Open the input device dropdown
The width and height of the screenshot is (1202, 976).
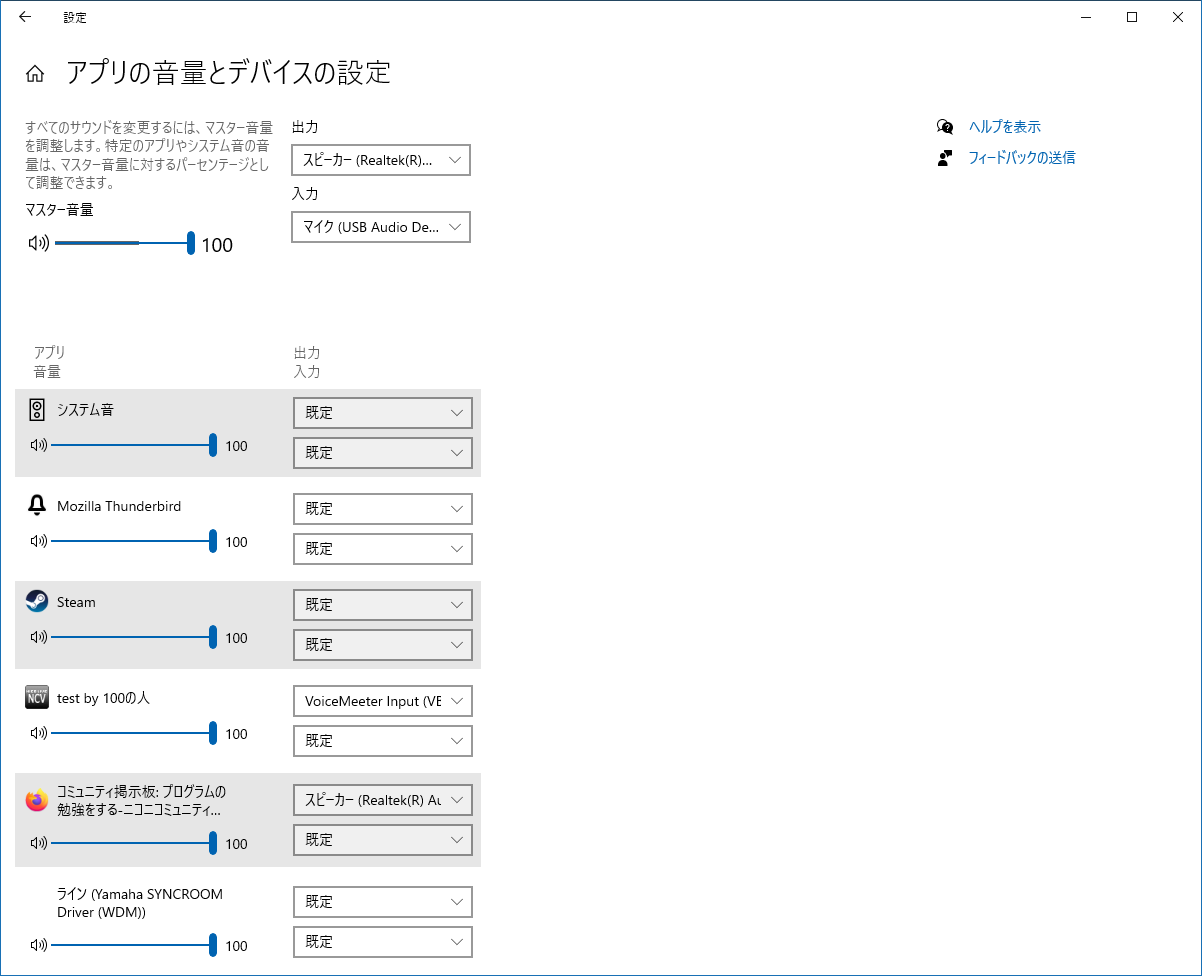tap(380, 226)
